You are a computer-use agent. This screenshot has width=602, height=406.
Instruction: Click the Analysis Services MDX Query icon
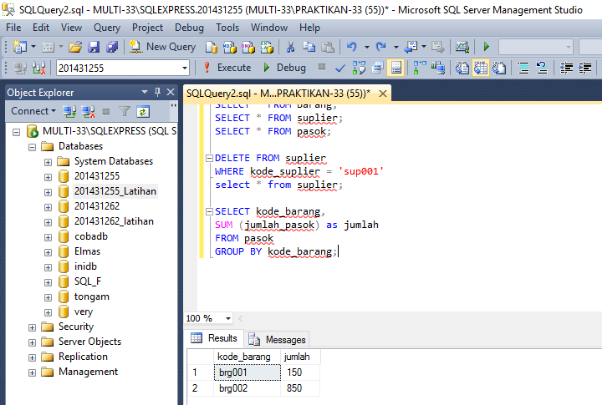click(x=230, y=47)
